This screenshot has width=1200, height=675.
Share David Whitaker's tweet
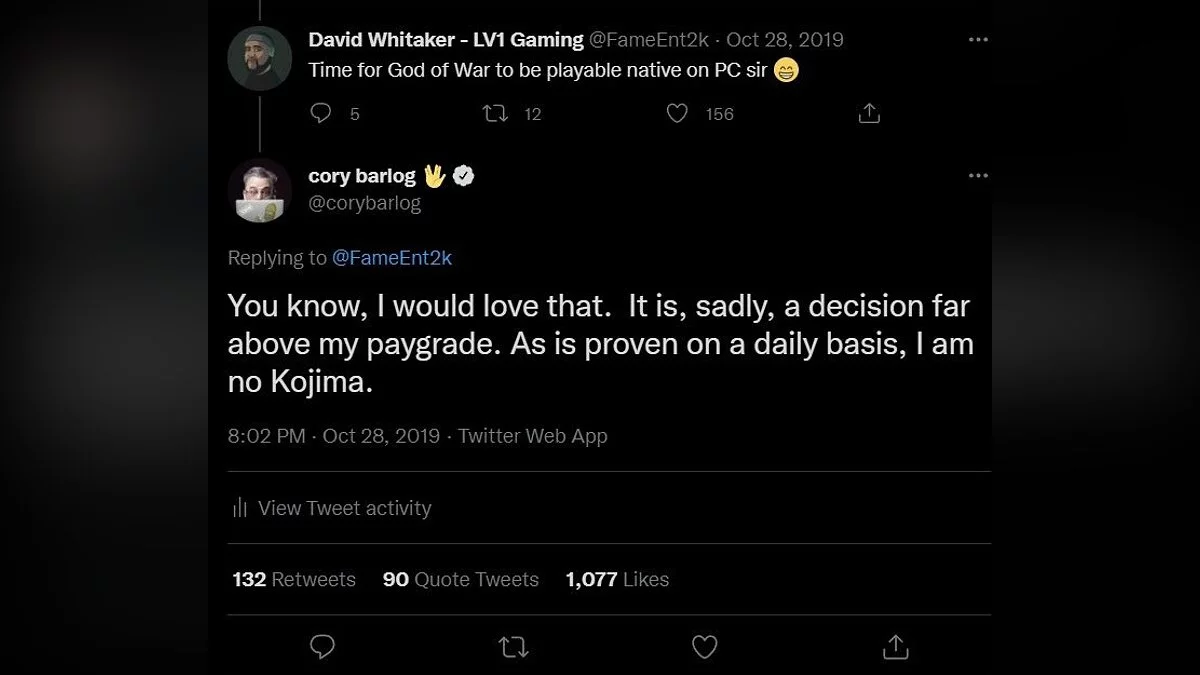[869, 113]
